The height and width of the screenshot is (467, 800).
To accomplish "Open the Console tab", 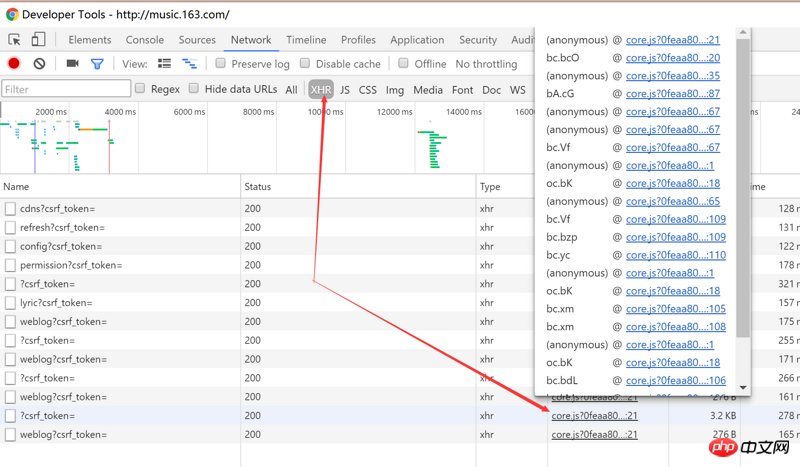I will click(145, 40).
